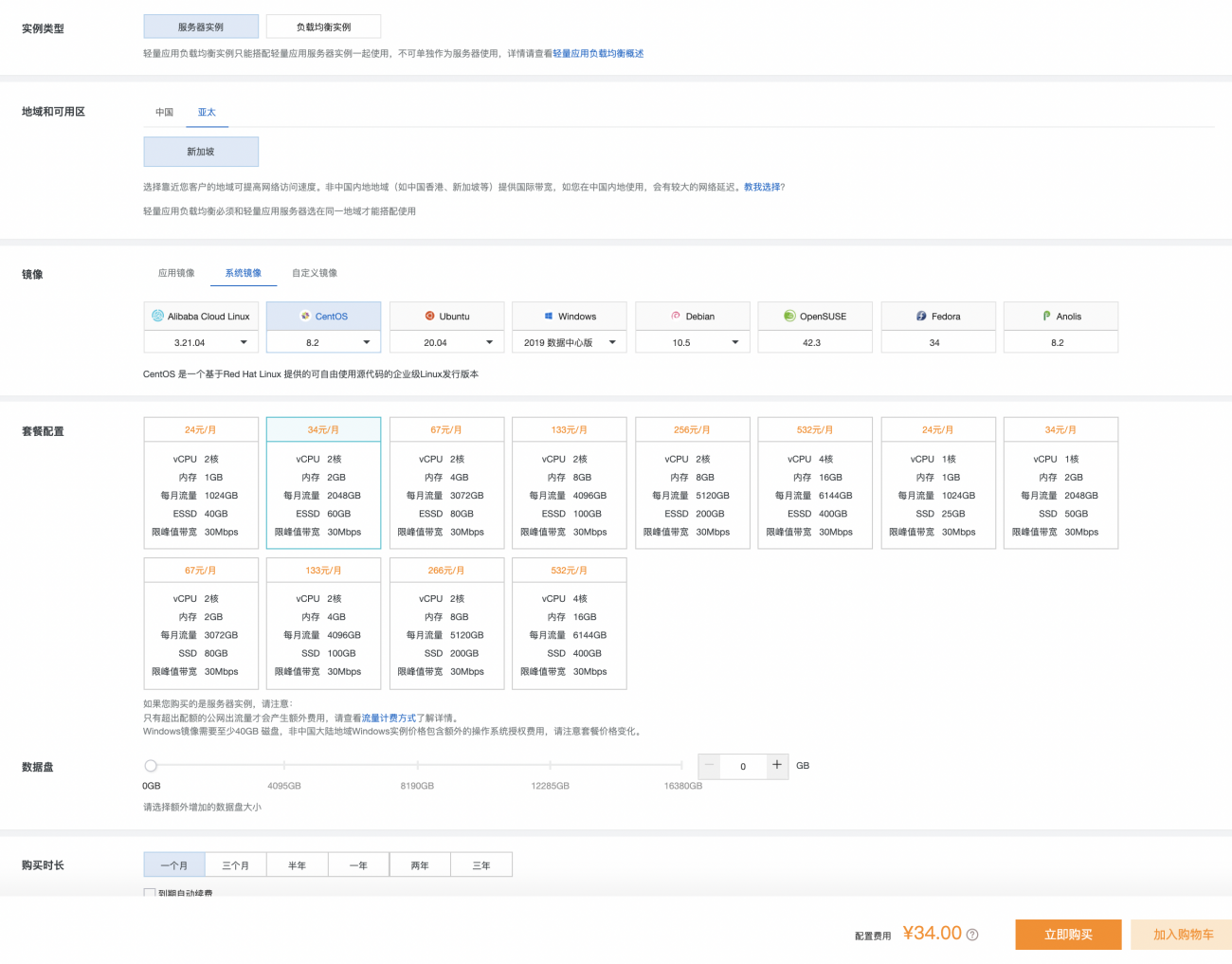Pick the Windows image icon
Image resolution: width=1232 pixels, height=964 pixels.
point(549,316)
